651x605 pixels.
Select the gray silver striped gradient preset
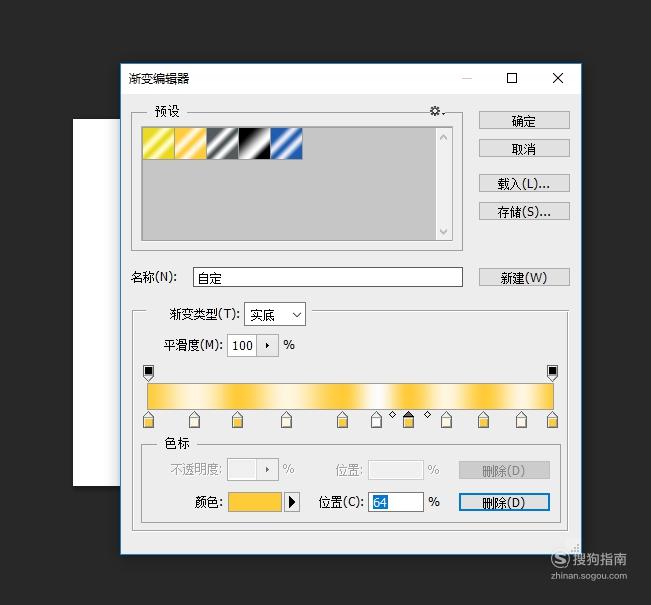pyautogui.click(x=222, y=143)
